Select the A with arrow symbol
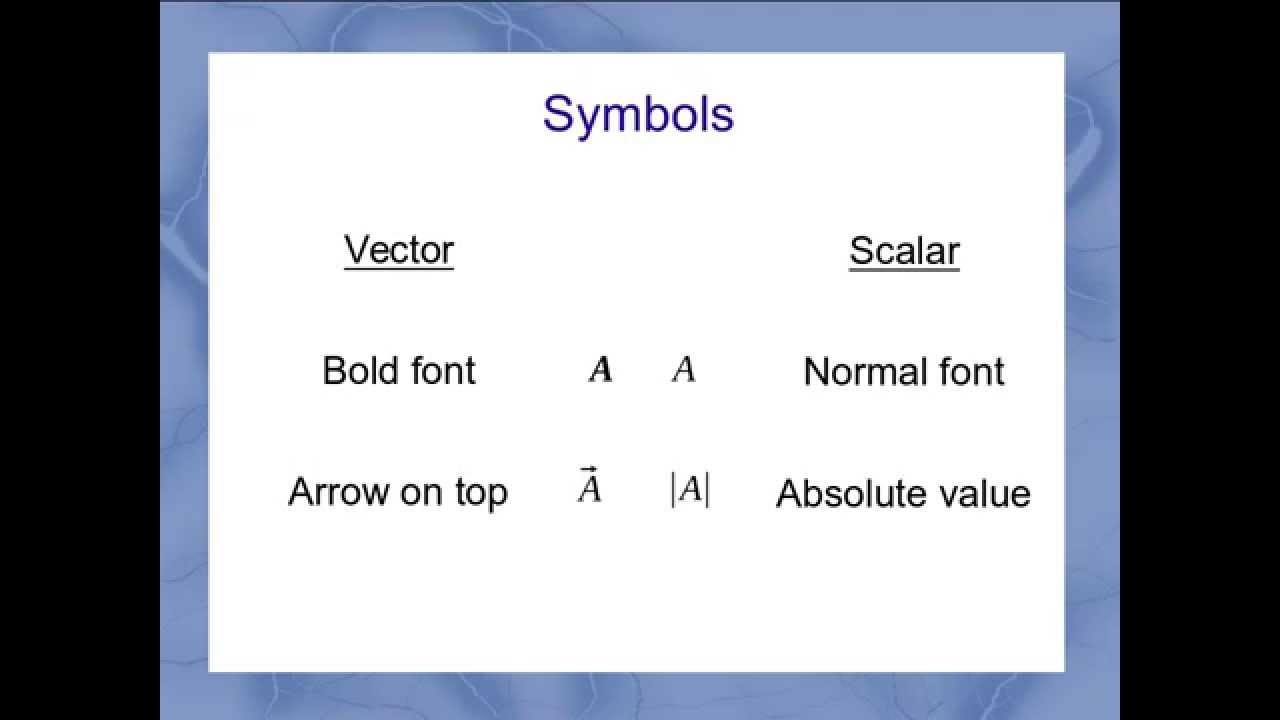 click(589, 487)
